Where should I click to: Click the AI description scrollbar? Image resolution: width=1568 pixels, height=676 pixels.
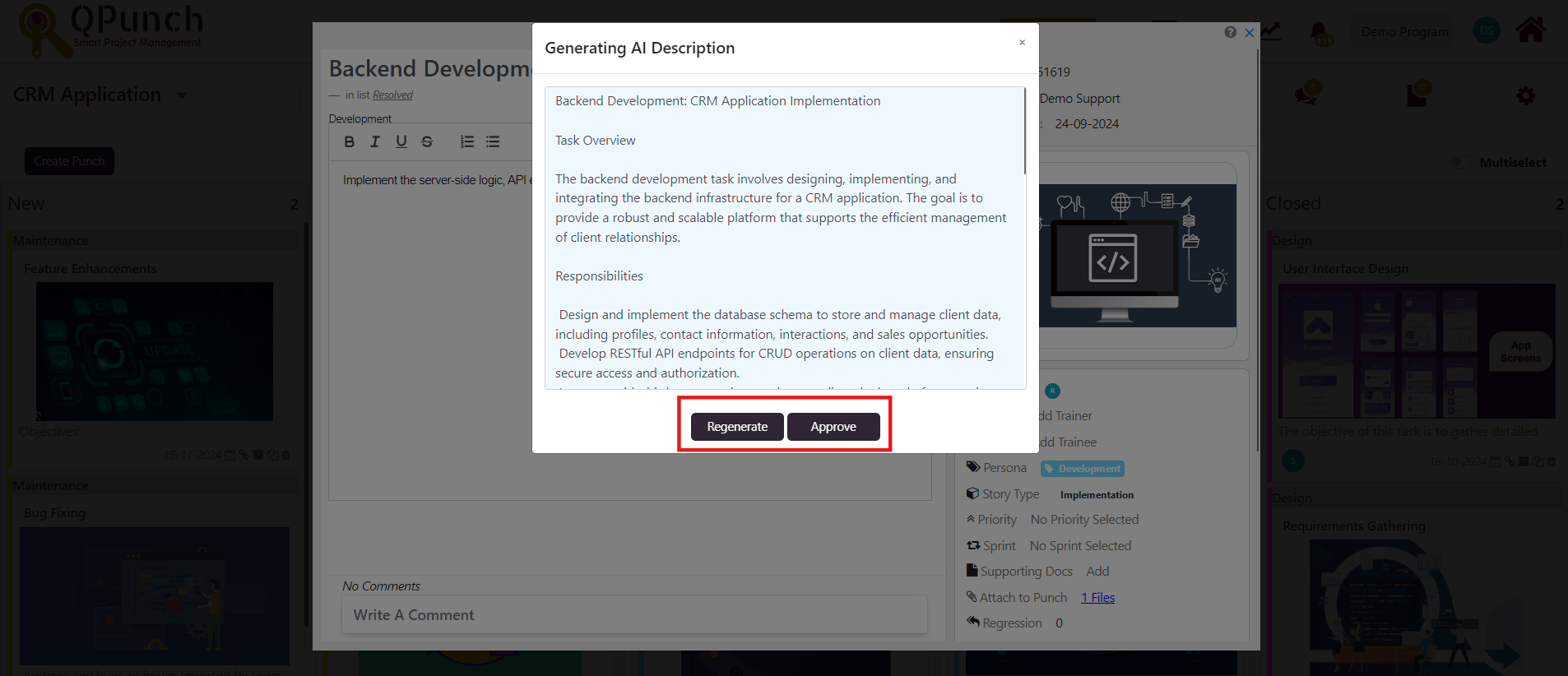pyautogui.click(x=1024, y=132)
